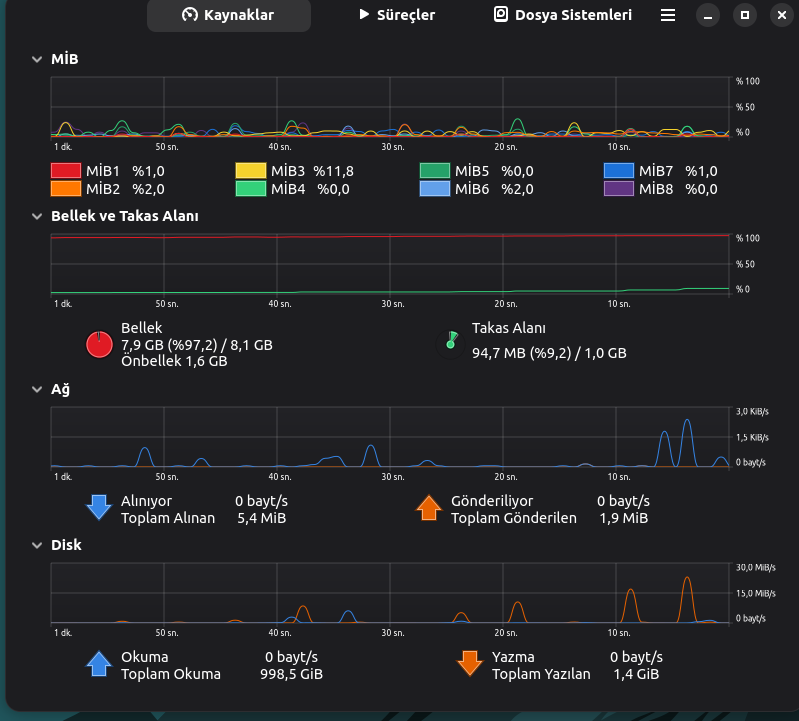Change the MİB1 red color swatch

[x=65, y=171]
